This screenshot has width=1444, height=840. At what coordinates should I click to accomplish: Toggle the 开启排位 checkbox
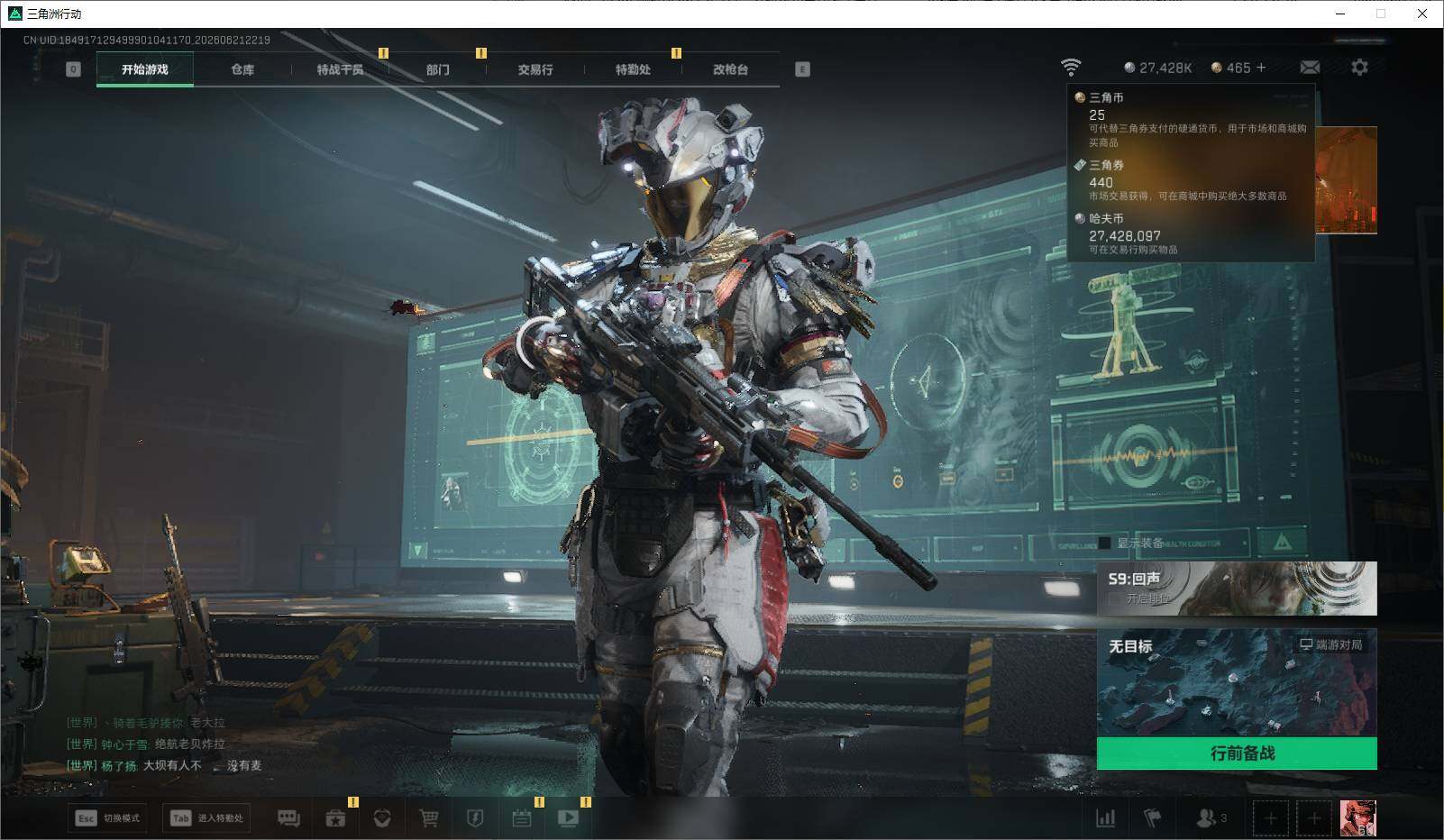pos(1115,598)
